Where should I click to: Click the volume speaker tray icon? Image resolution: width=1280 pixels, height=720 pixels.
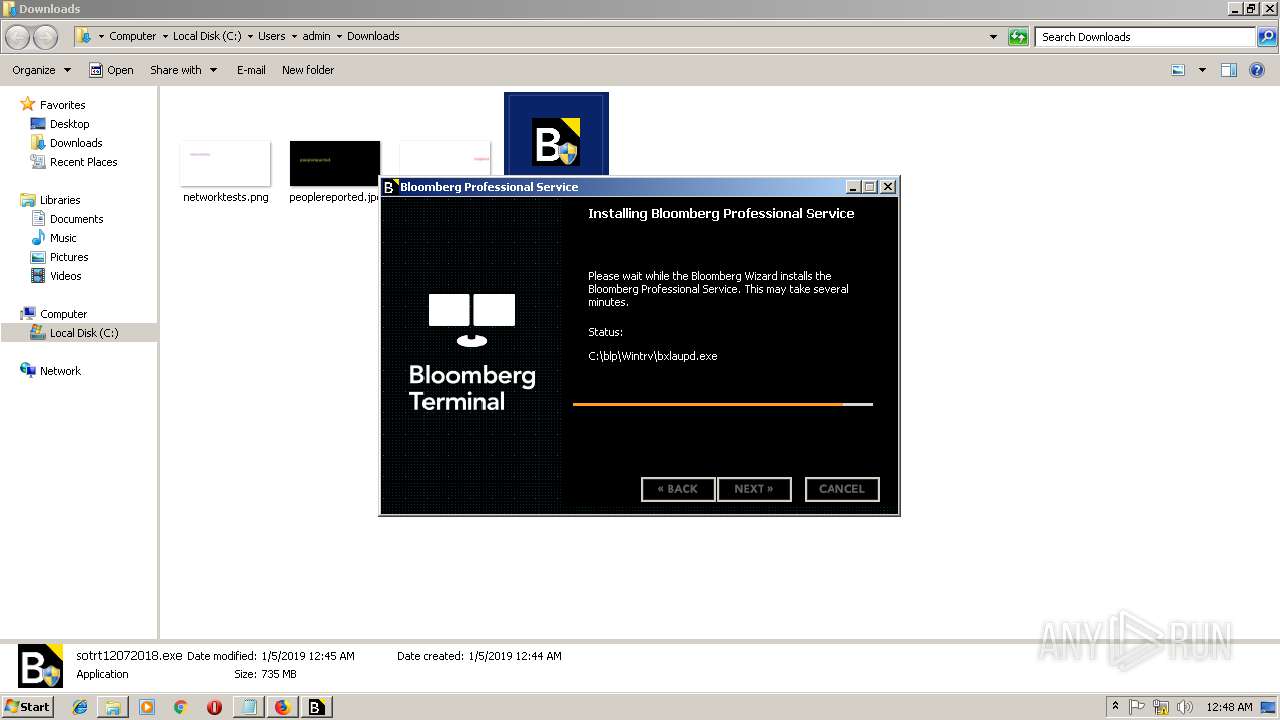pos(1185,707)
